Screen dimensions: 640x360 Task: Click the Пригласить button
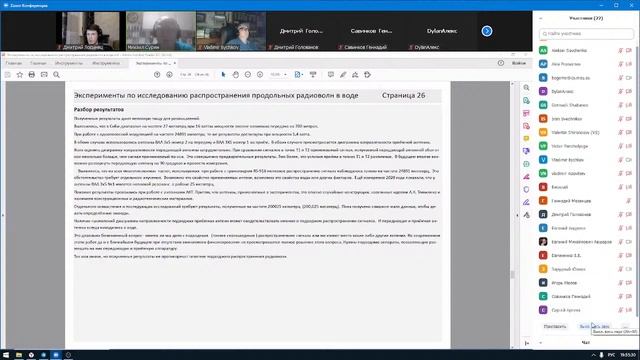[555, 326]
